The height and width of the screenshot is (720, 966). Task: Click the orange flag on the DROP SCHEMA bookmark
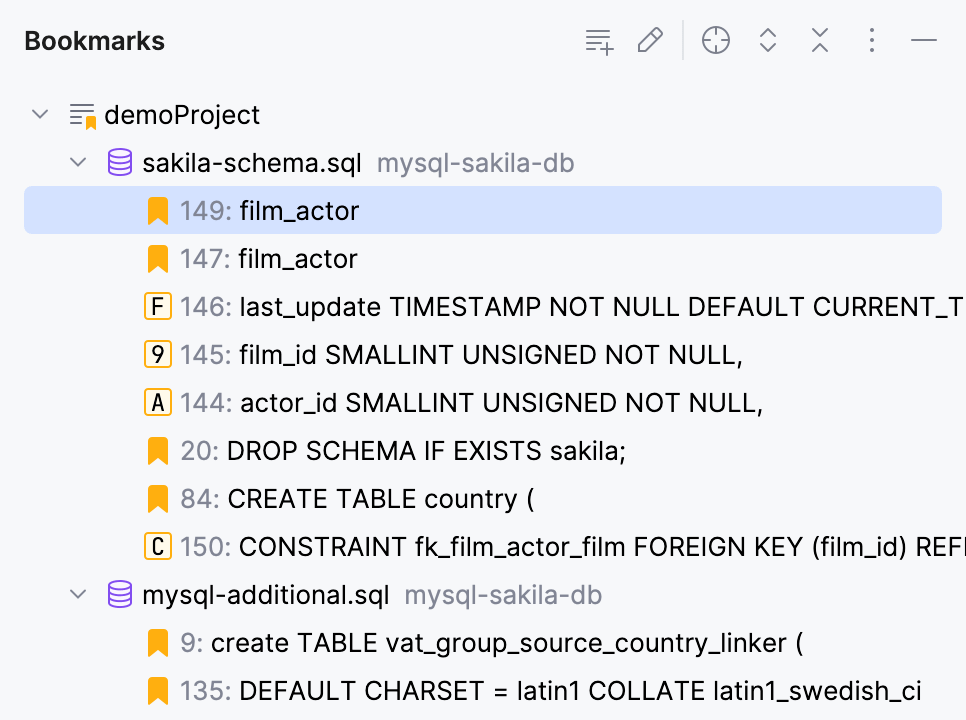157,450
